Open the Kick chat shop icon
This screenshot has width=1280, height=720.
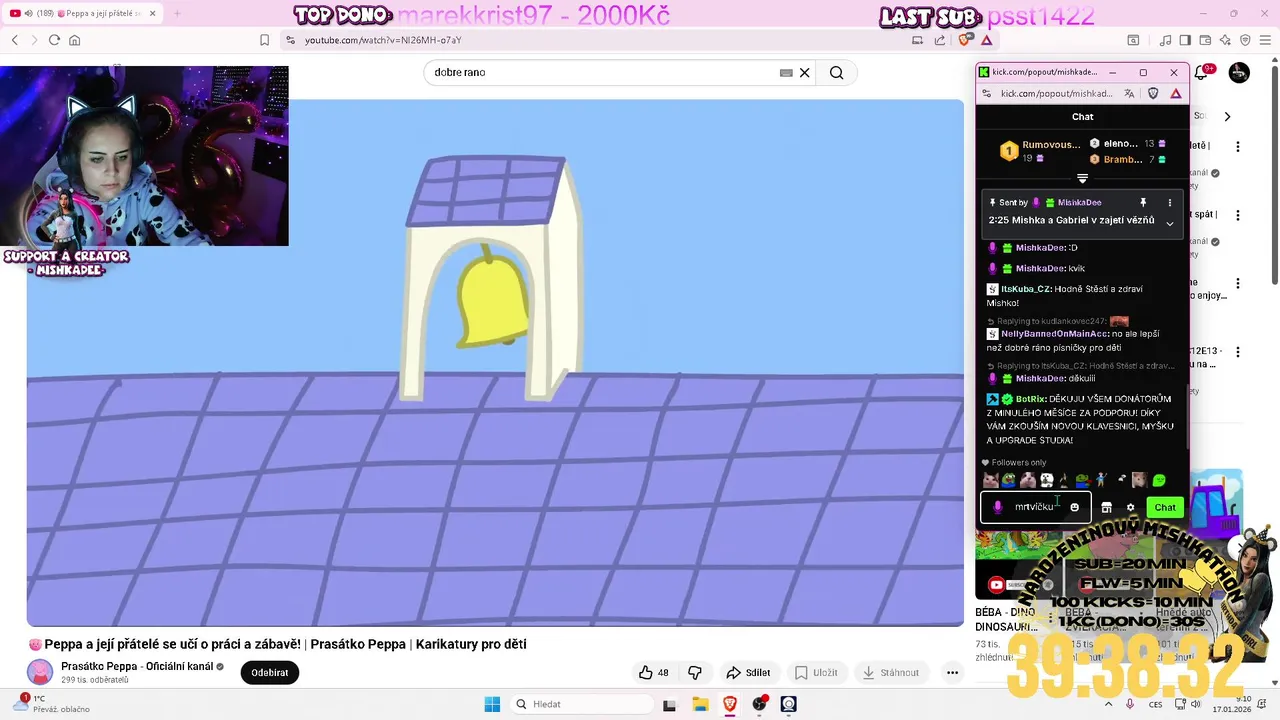click(x=1106, y=507)
